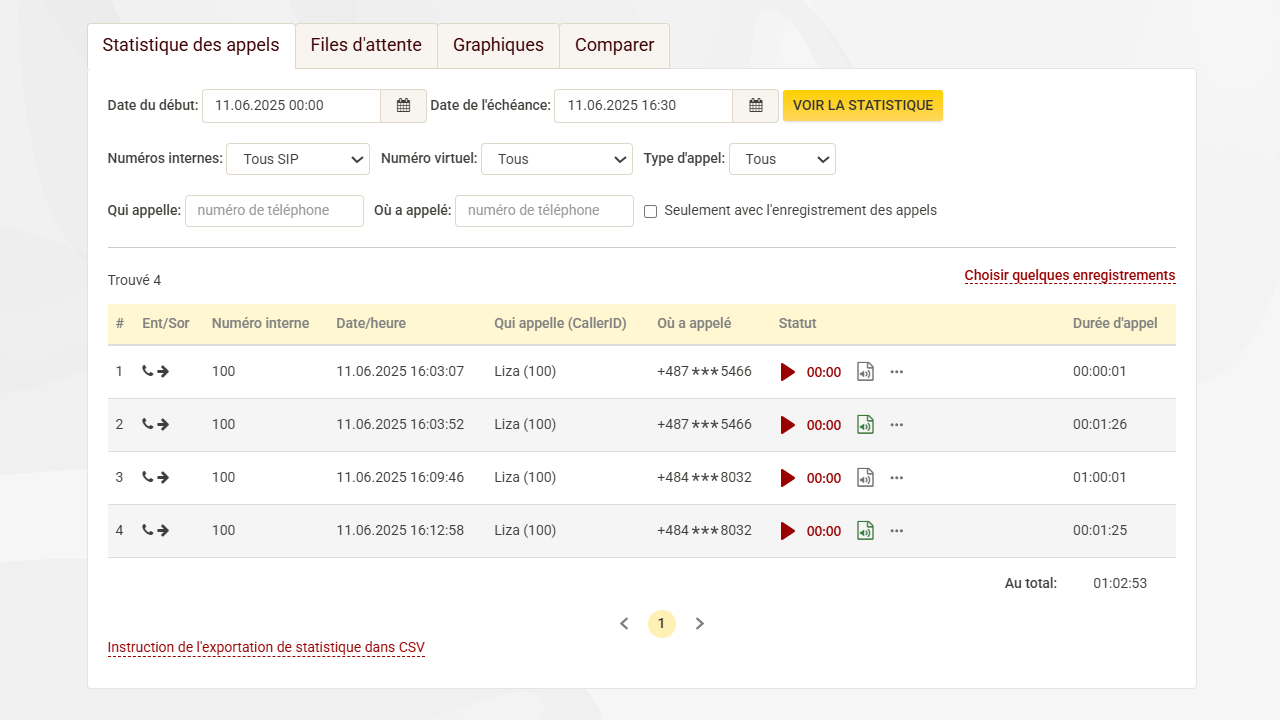The height and width of the screenshot is (720, 1280).
Task: Play recording of call at 16:12:58
Action: click(788, 531)
